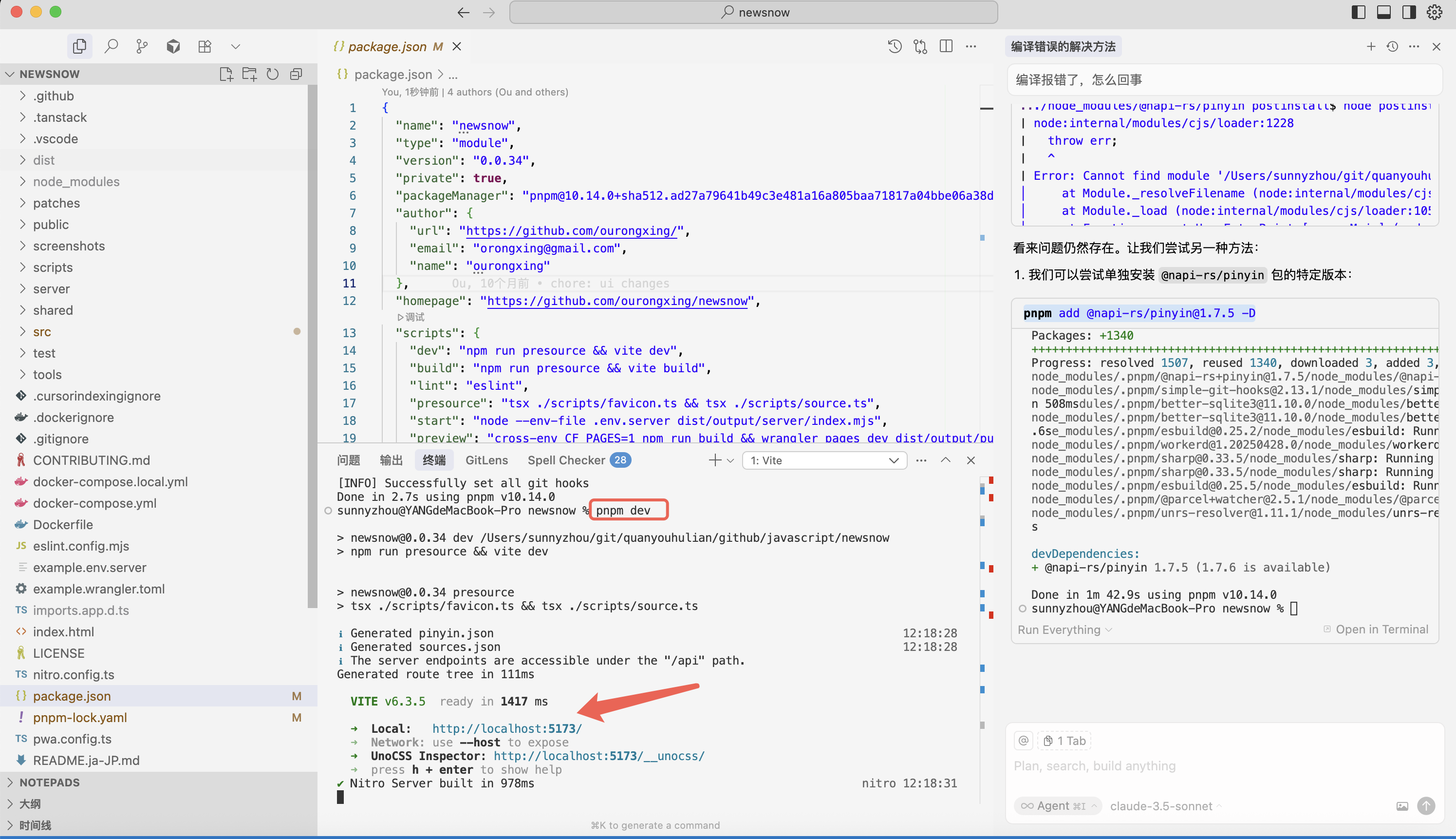Go back with the navigation arrow
The image size is (1456, 839).
click(x=464, y=12)
